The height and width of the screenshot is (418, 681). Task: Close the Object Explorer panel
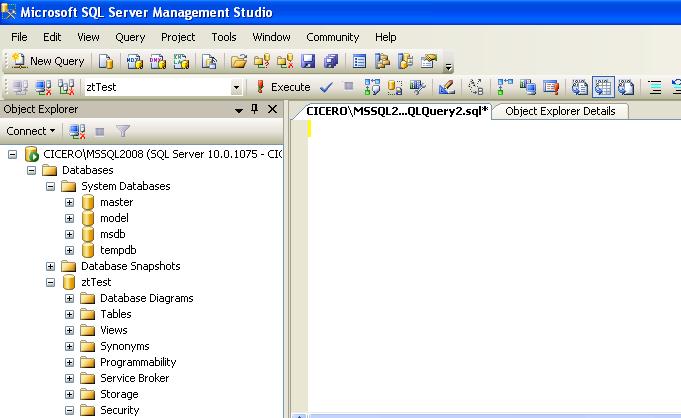(272, 109)
